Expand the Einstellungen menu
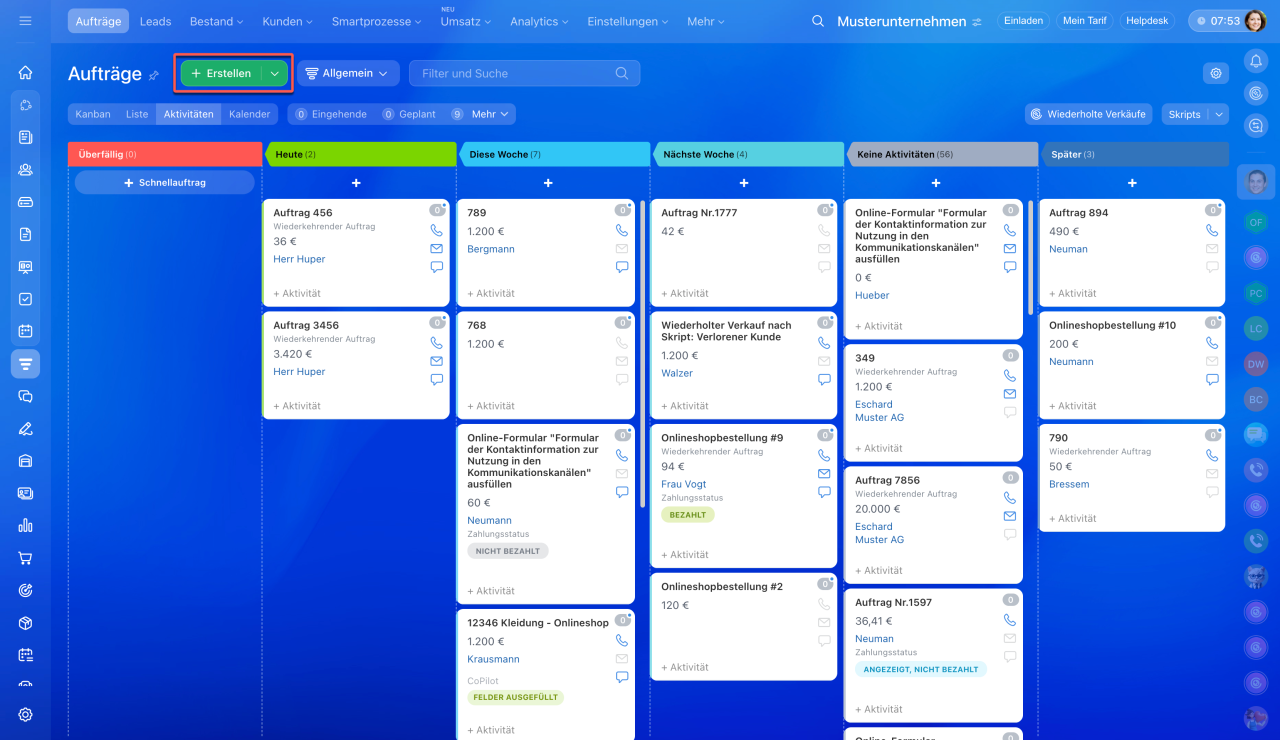1280x740 pixels. [629, 21]
